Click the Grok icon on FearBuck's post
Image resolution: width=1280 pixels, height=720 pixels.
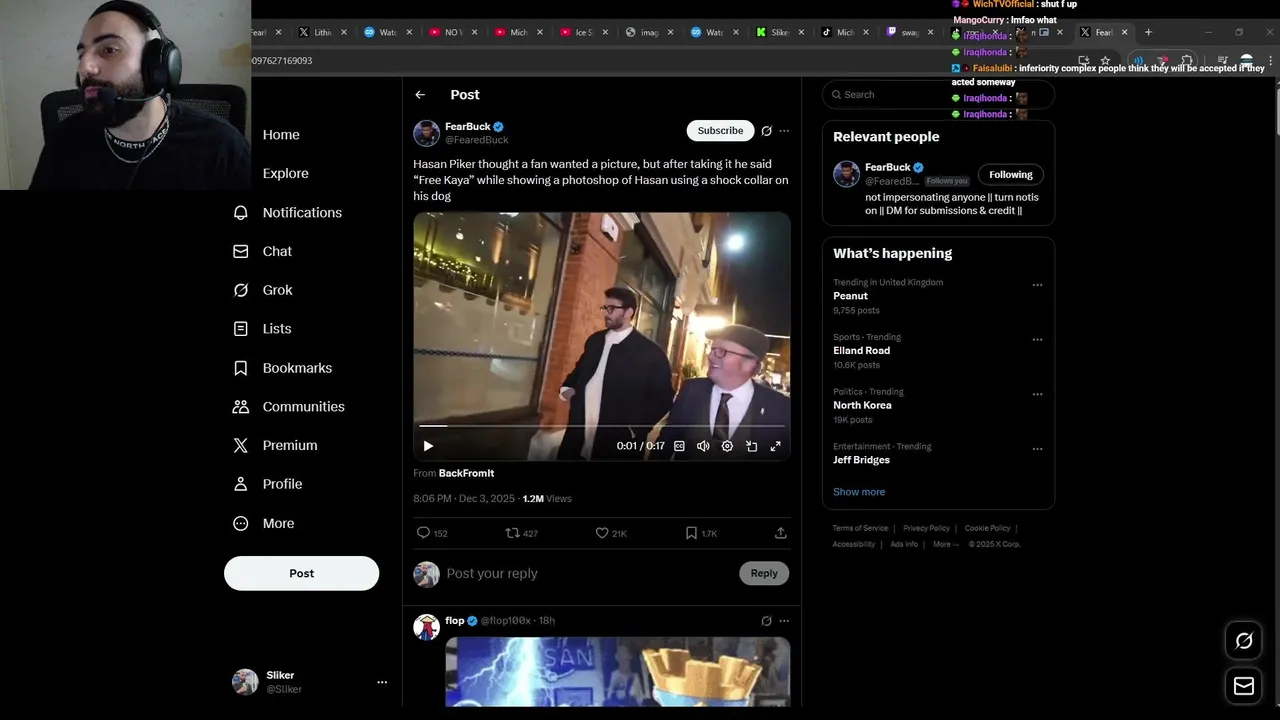[x=766, y=131]
